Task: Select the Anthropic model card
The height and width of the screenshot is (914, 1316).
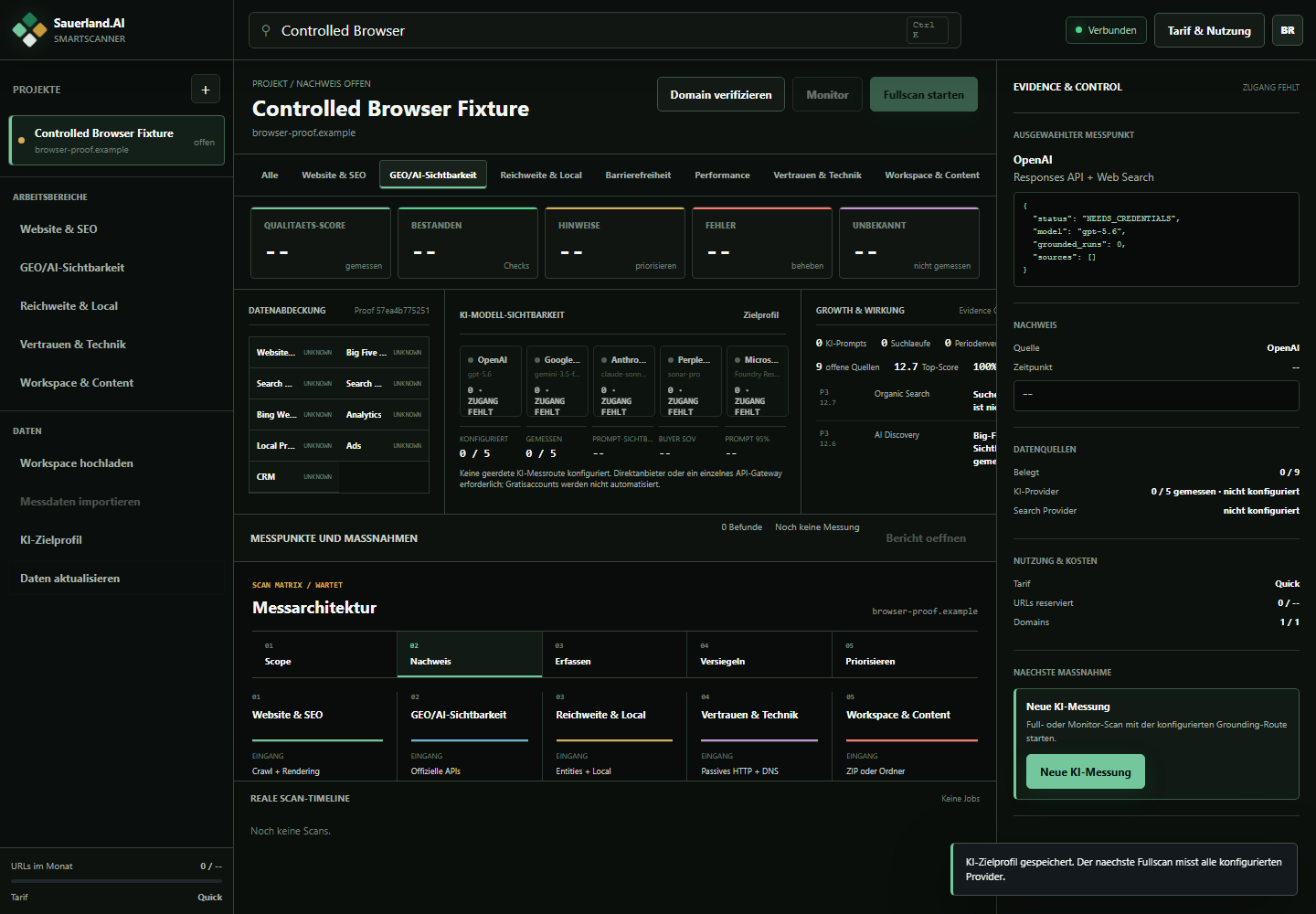Action: pyautogui.click(x=624, y=381)
